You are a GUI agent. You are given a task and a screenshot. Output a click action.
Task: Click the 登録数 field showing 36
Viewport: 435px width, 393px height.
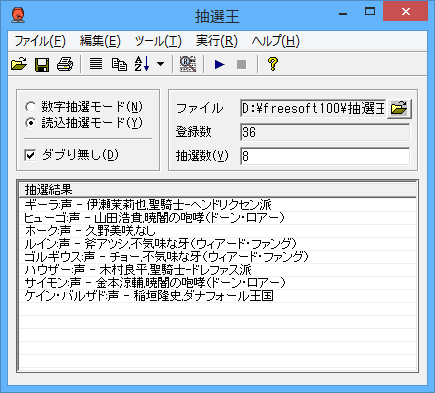tap(325, 132)
